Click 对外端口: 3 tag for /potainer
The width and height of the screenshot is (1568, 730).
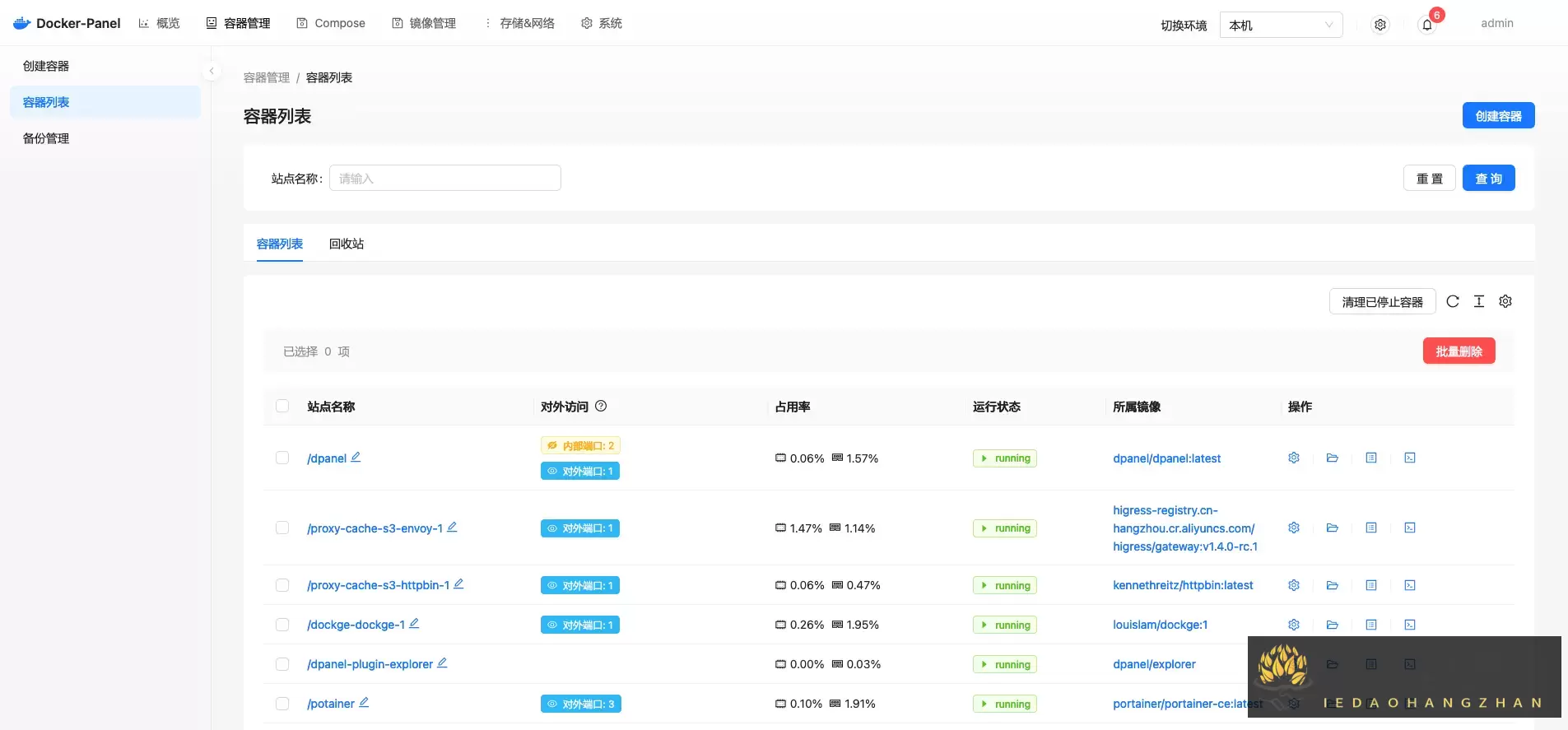580,704
